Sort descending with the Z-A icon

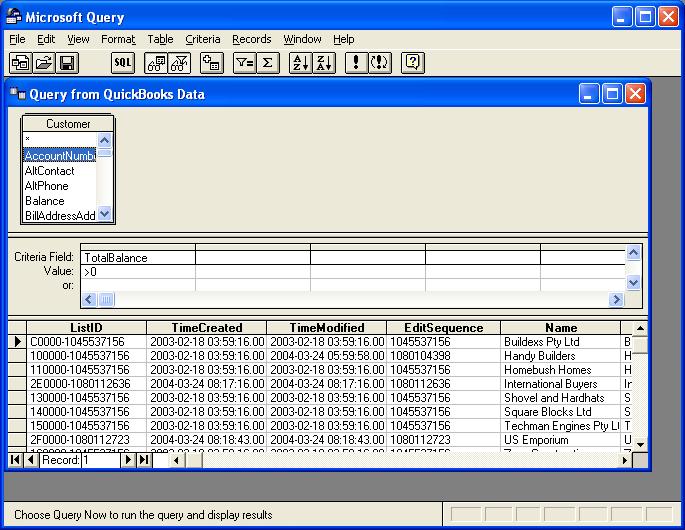(x=323, y=63)
